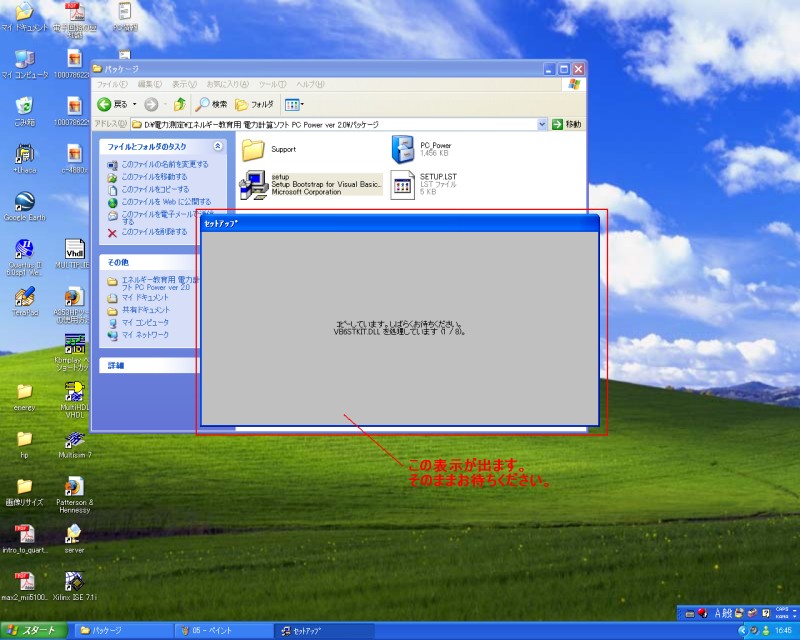This screenshot has height=640, width=800.
Task: Select the Support folder in パッケージ window
Action: (x=268, y=150)
